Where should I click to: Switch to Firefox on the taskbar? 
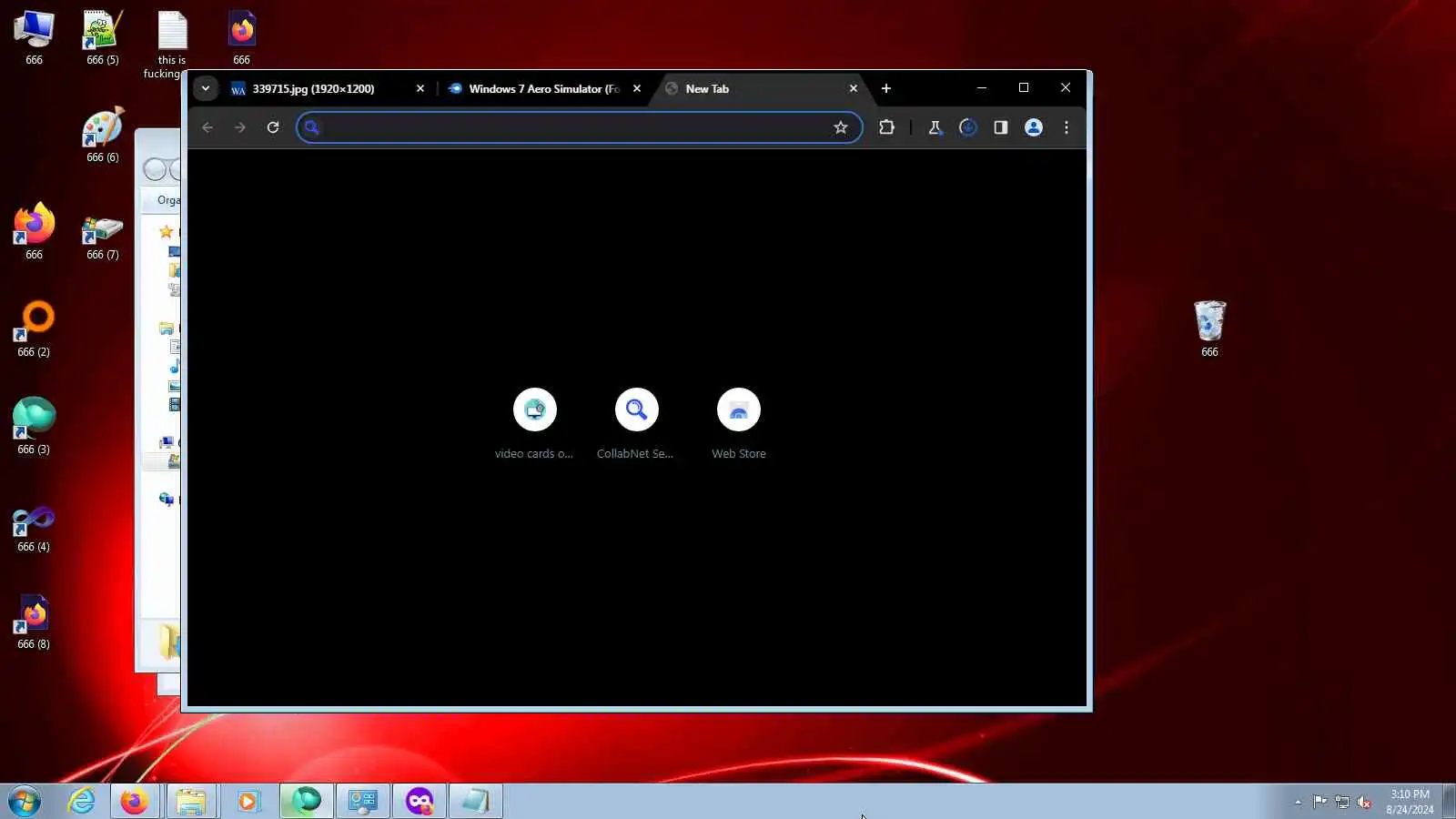click(x=135, y=802)
